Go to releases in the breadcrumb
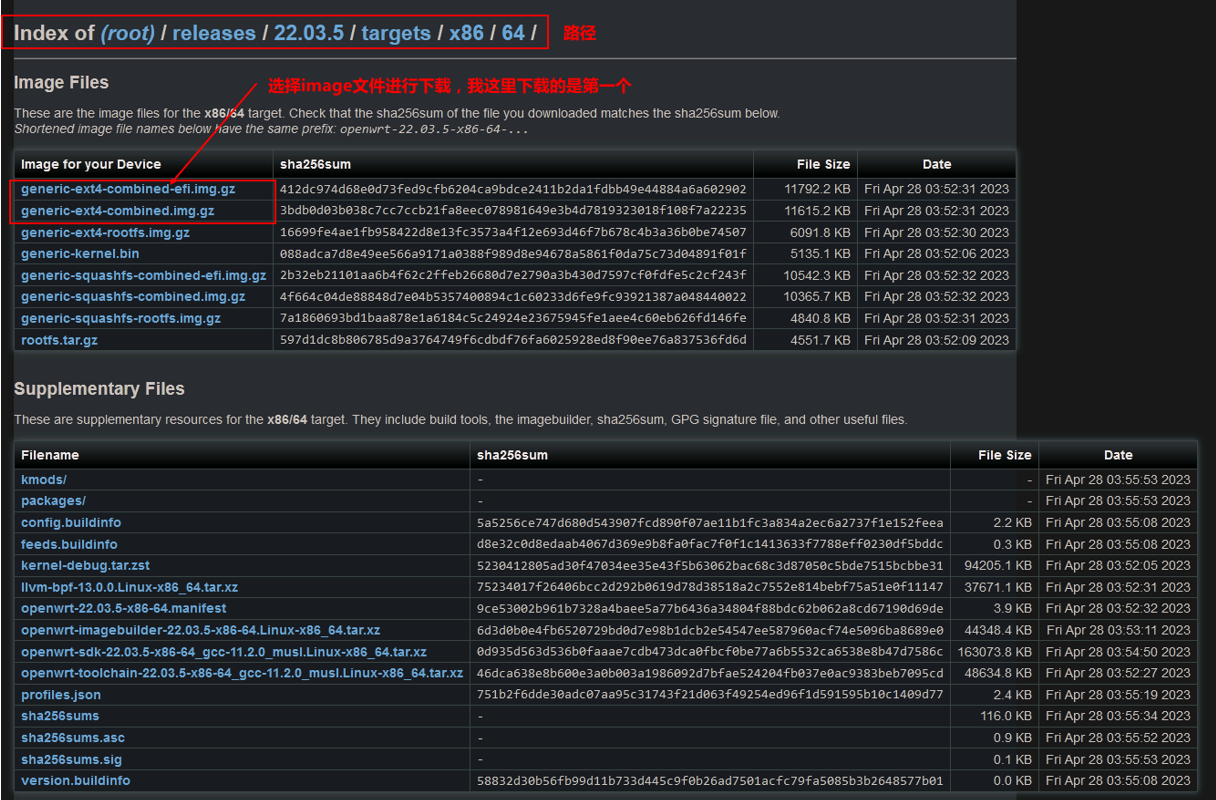Image resolution: width=1216 pixels, height=800 pixels. click(214, 33)
